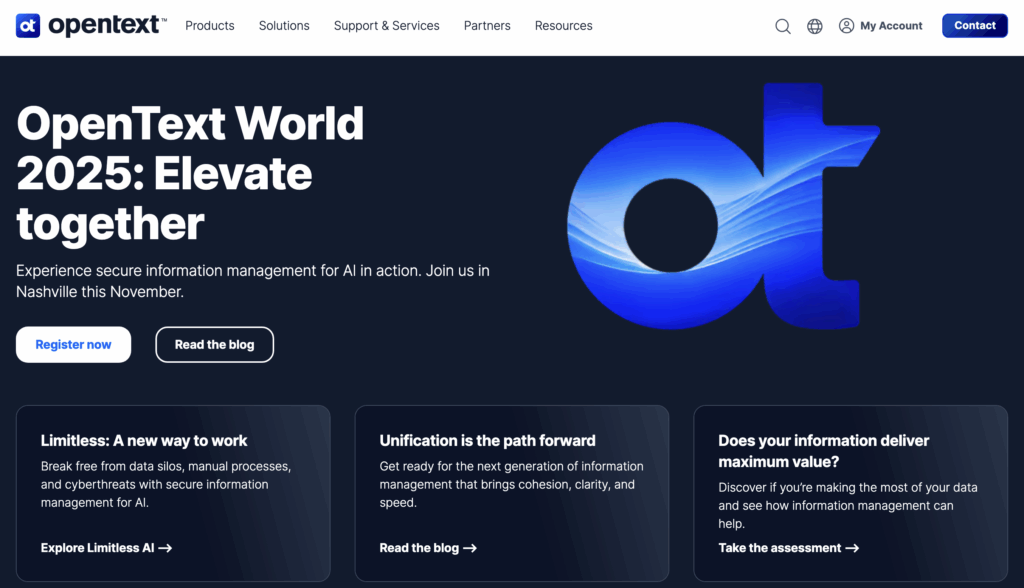Viewport: 1024px width, 588px height.
Task: Follow the Explore Limitless AI link
Action: pyautogui.click(x=106, y=547)
